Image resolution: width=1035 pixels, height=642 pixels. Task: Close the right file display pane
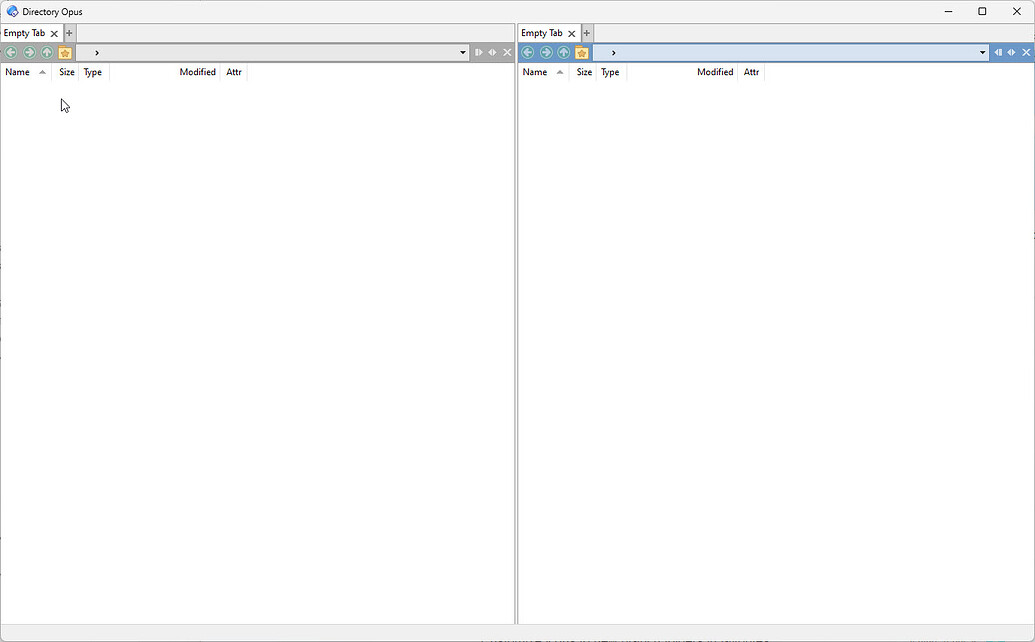(x=1026, y=52)
